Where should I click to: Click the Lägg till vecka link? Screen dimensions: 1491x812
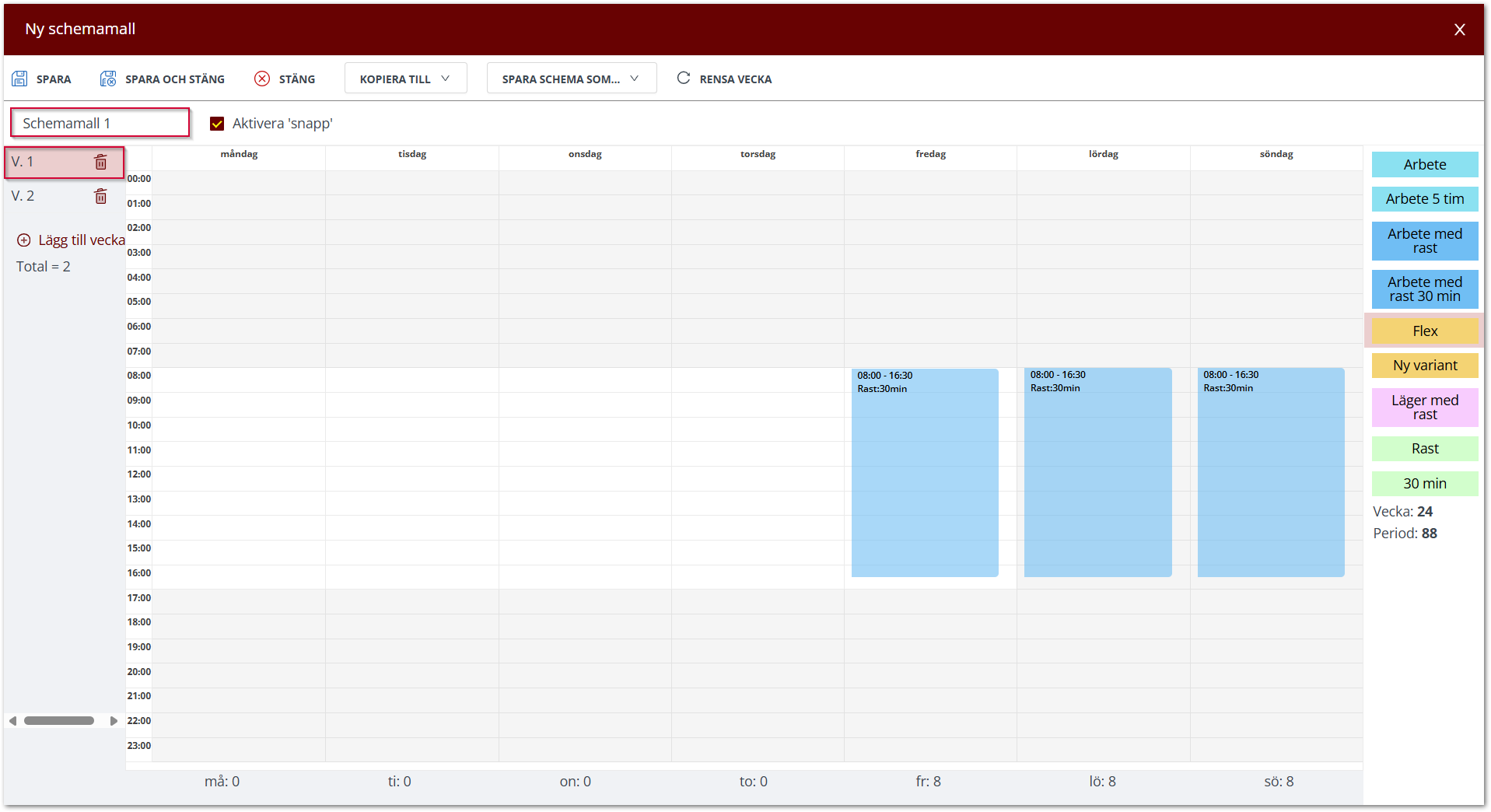82,240
